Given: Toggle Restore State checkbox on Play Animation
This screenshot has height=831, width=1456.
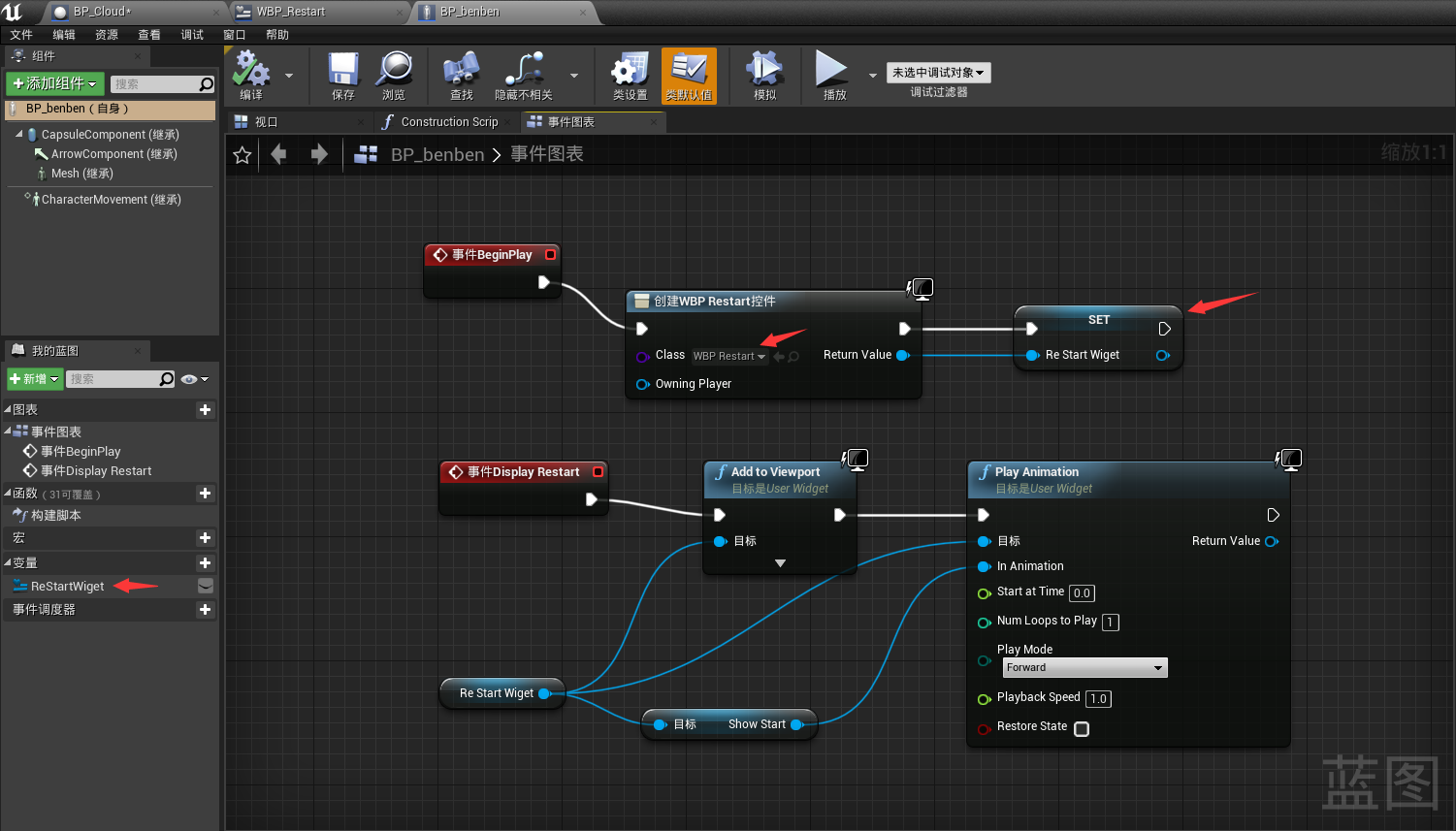Looking at the screenshot, I should [x=1082, y=729].
